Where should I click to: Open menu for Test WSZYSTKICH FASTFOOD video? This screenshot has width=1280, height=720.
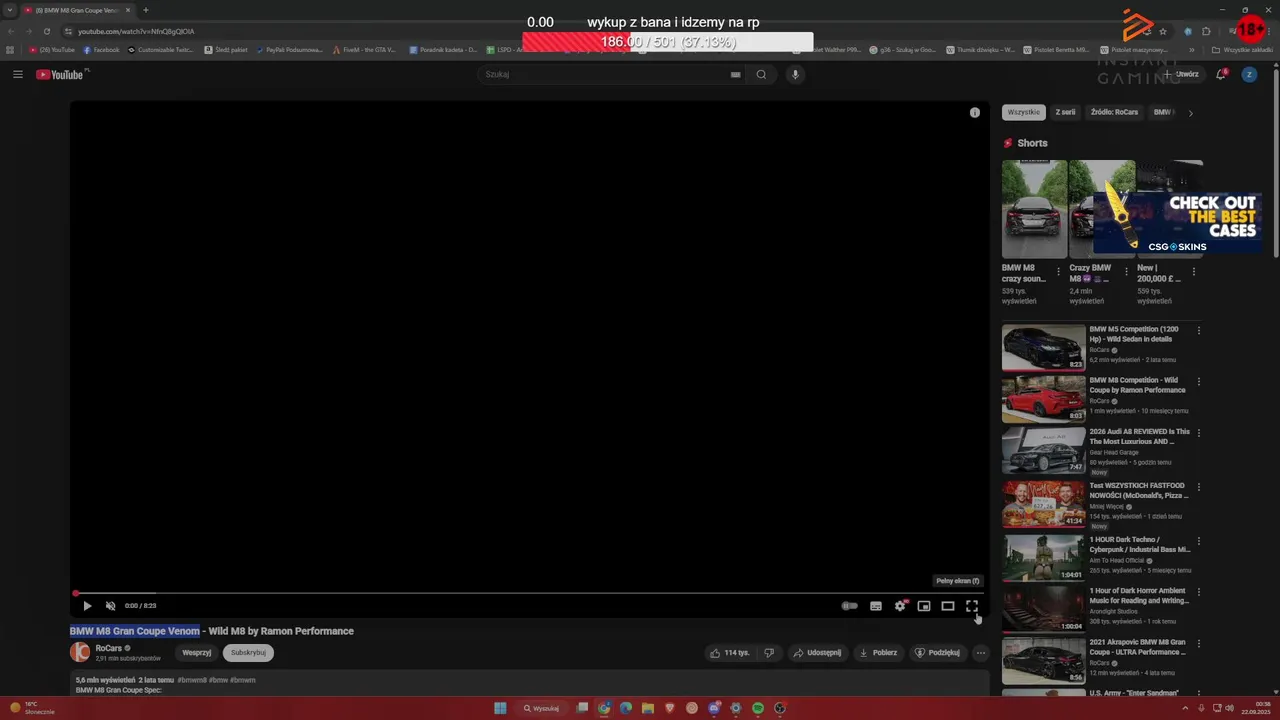[1198, 487]
